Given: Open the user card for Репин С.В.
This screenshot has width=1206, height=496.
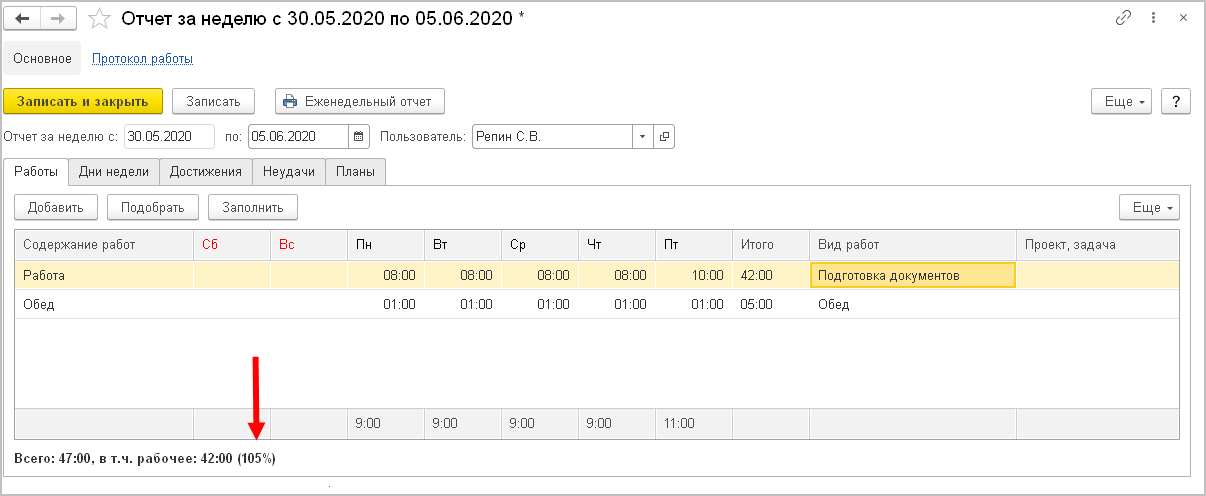Looking at the screenshot, I should (x=664, y=136).
